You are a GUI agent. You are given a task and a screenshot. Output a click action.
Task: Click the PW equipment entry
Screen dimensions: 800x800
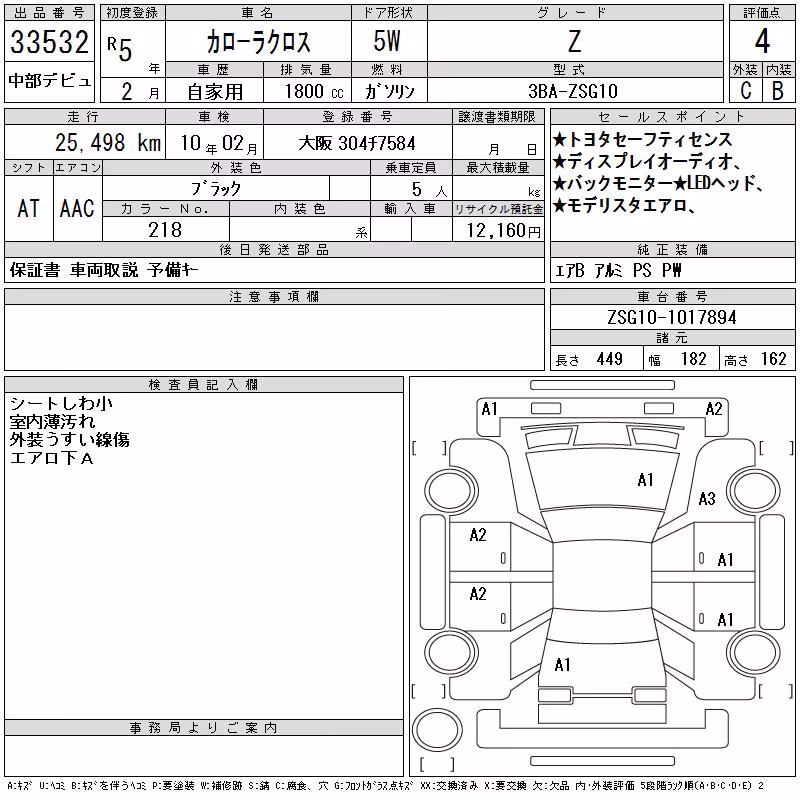(x=672, y=271)
